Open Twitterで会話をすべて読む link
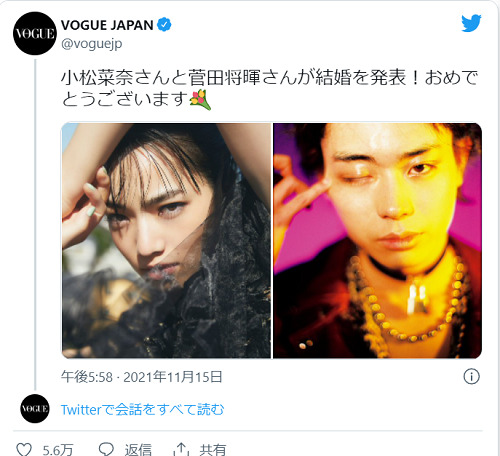This screenshot has width=500, height=456. 142,409
